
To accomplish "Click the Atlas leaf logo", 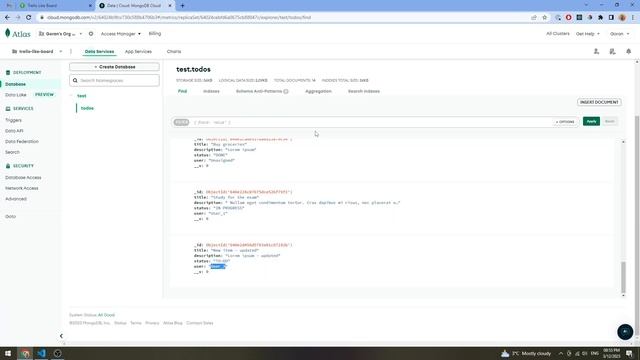I will (x=8, y=33).
